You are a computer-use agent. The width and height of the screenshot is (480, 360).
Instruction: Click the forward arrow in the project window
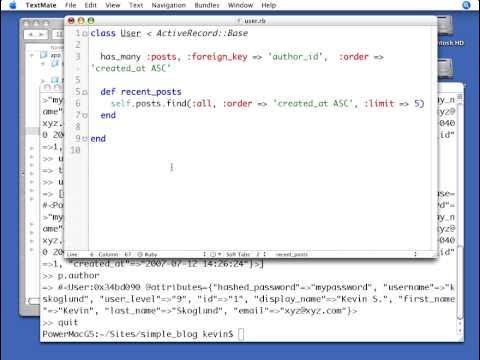[x=42, y=34]
